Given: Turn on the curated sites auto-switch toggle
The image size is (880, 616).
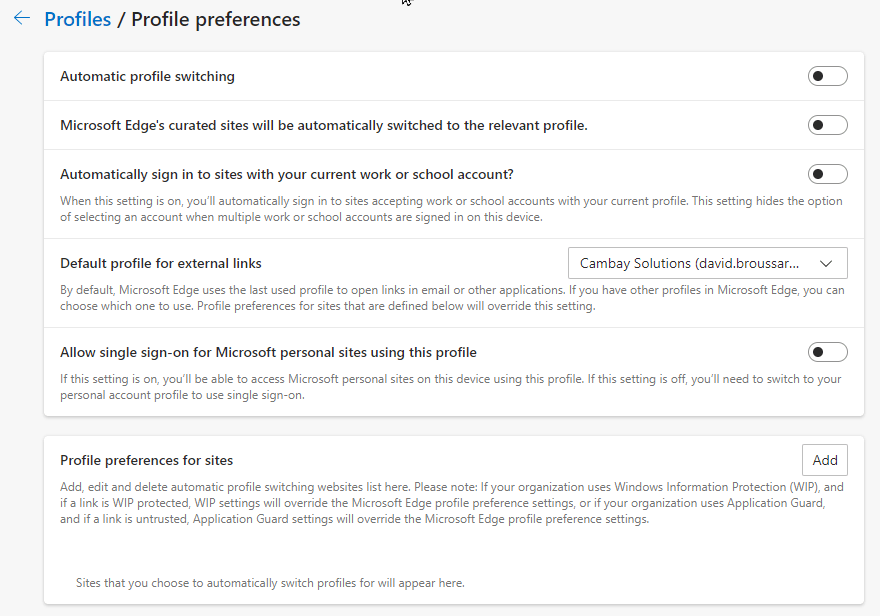Looking at the screenshot, I should tap(827, 125).
